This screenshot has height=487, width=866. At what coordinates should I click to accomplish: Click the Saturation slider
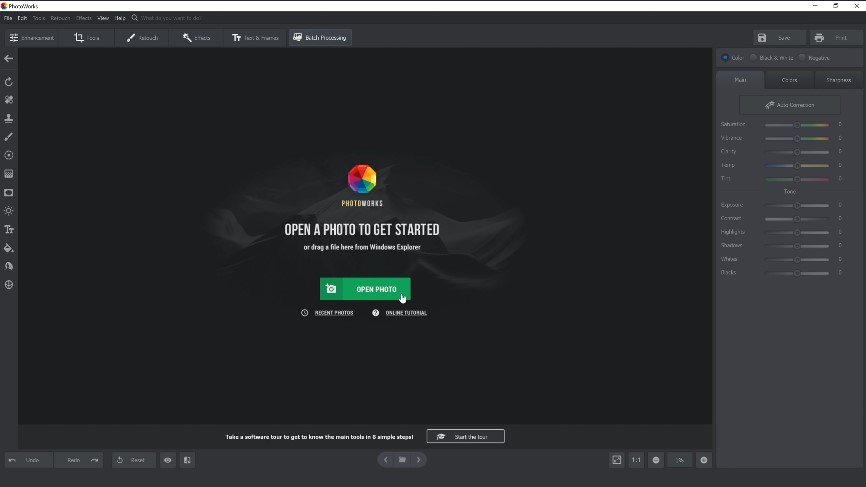[797, 125]
